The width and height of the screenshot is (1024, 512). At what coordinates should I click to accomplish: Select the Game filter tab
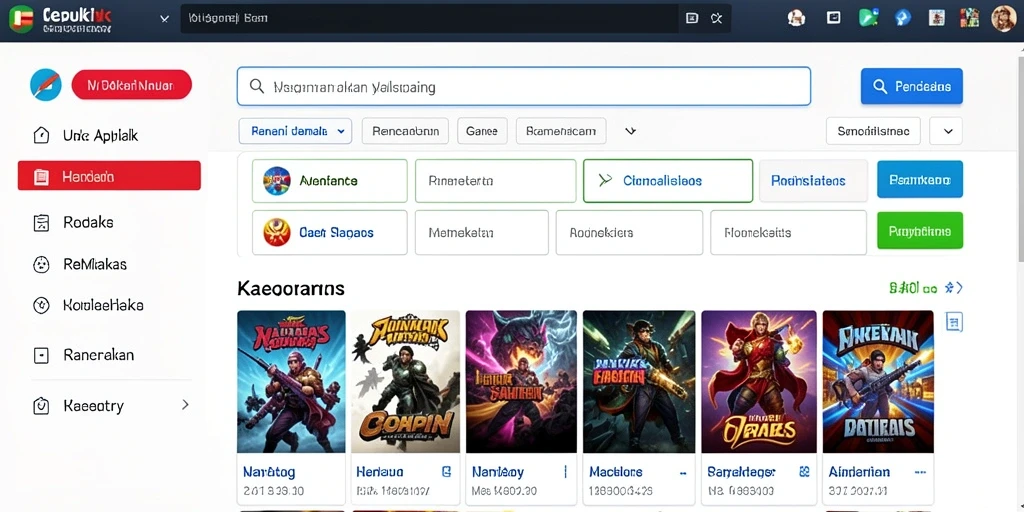482,131
